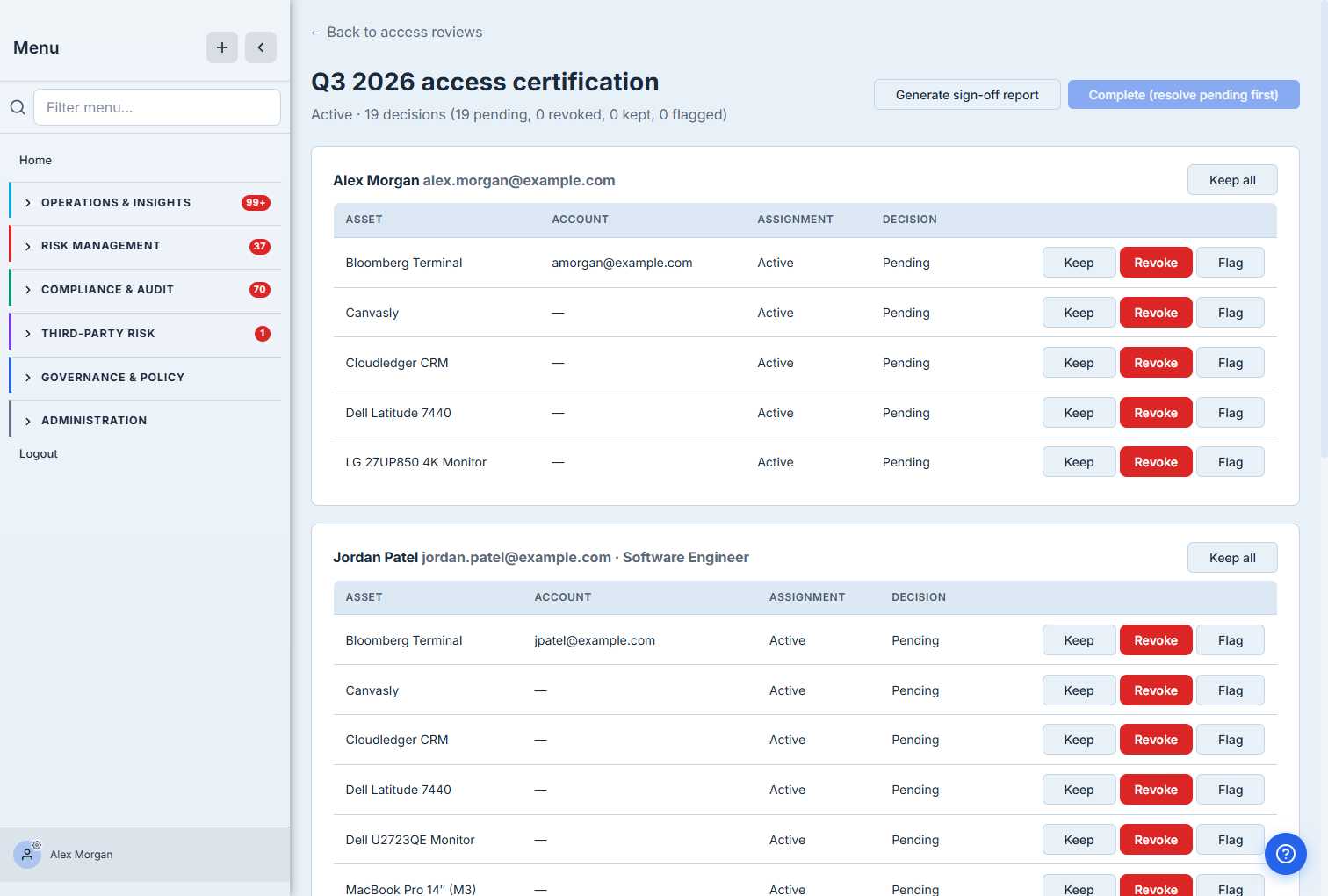Flag Jordan Patel's Dell U2723QE Monitor
Image resolution: width=1328 pixels, height=896 pixels.
1231,840
